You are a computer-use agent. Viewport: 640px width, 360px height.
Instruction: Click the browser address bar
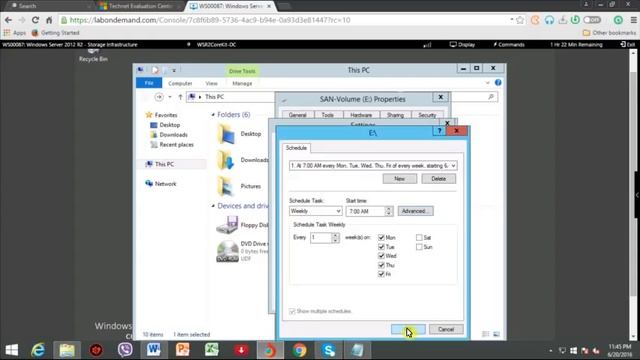[286, 20]
